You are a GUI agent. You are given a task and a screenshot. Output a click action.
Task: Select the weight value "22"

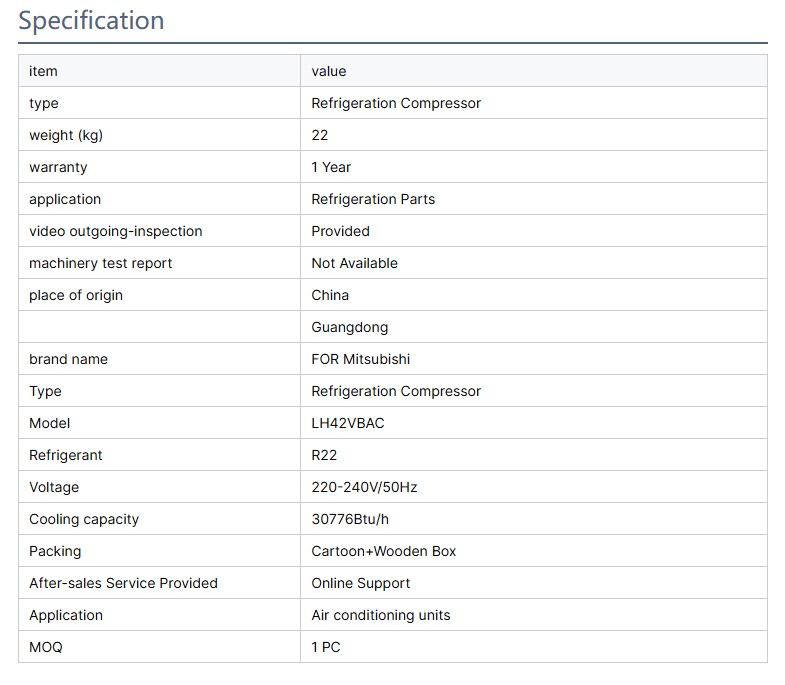(x=320, y=135)
